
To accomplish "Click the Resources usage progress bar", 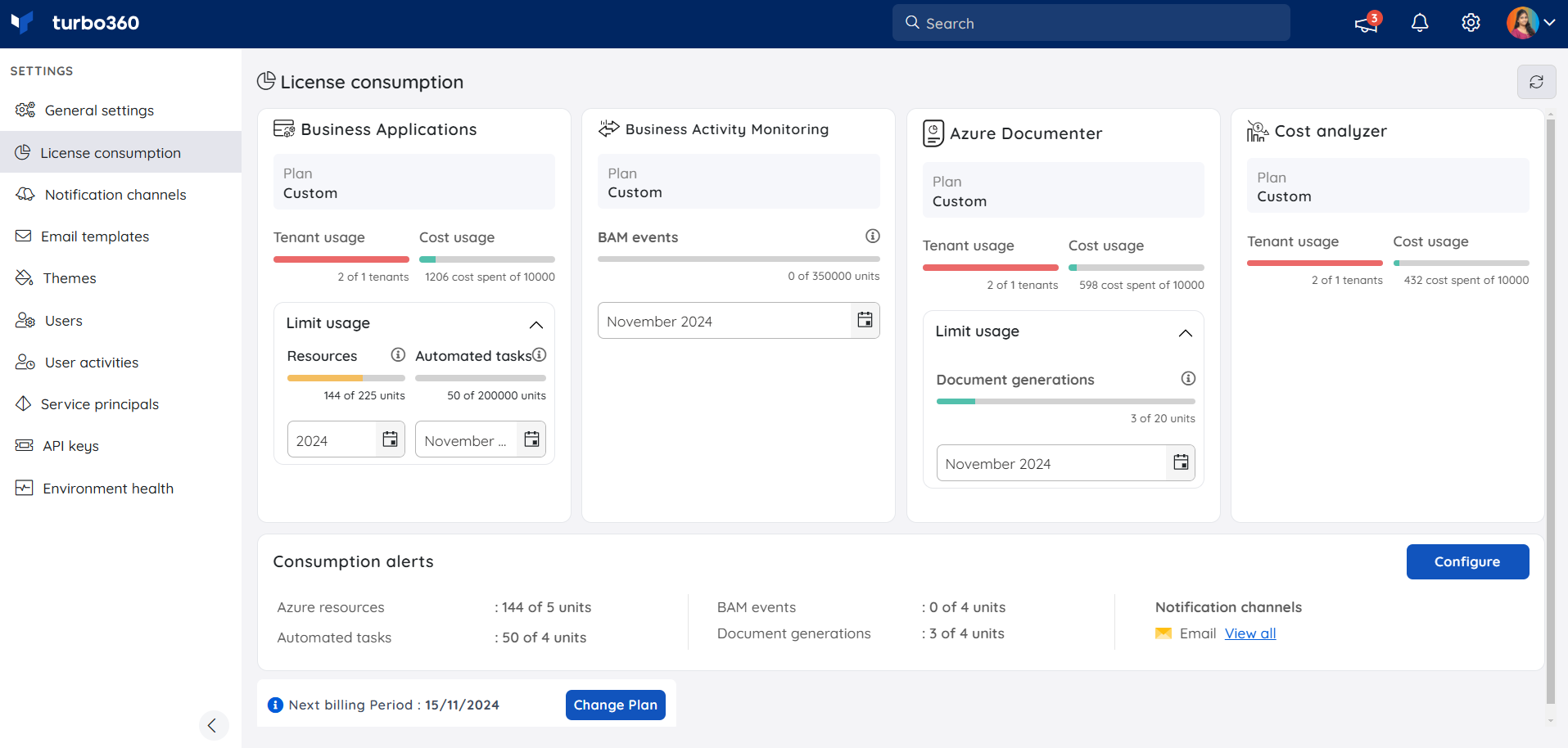I will coord(346,378).
